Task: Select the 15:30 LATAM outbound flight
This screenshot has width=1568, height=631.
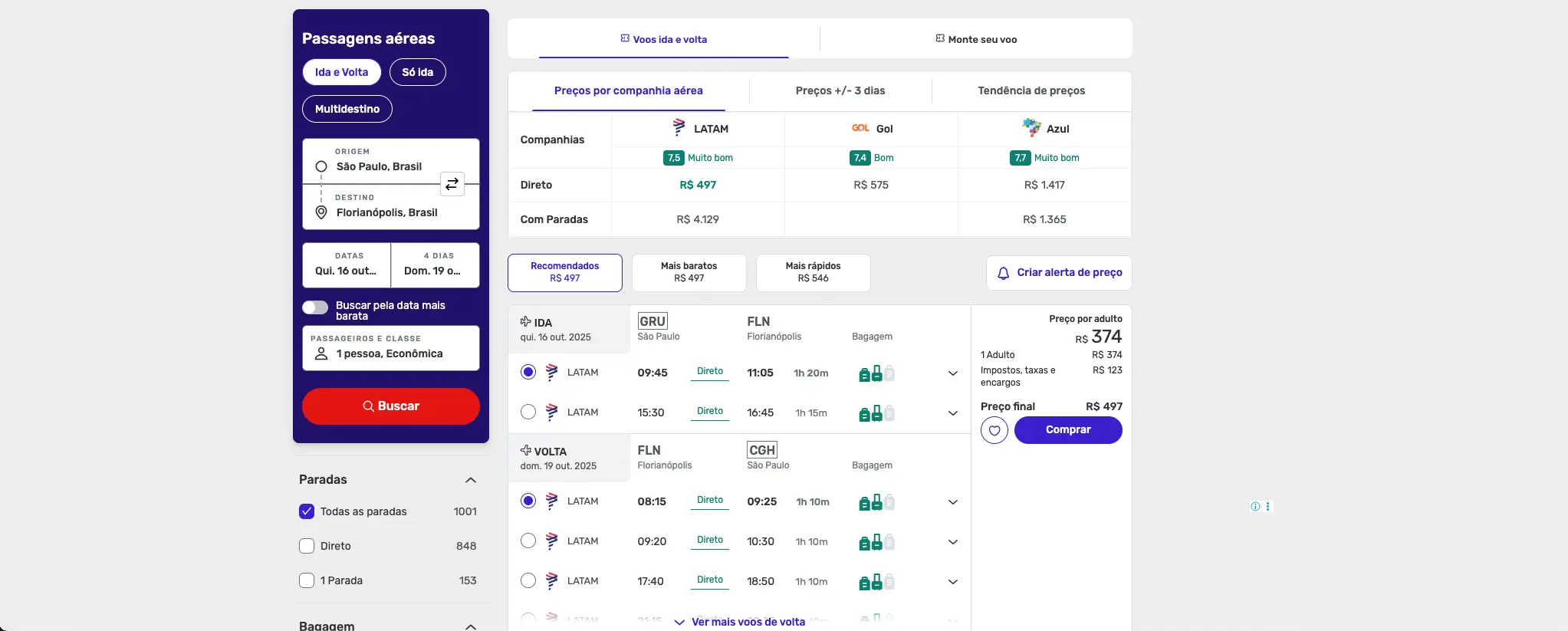Action: tap(528, 412)
